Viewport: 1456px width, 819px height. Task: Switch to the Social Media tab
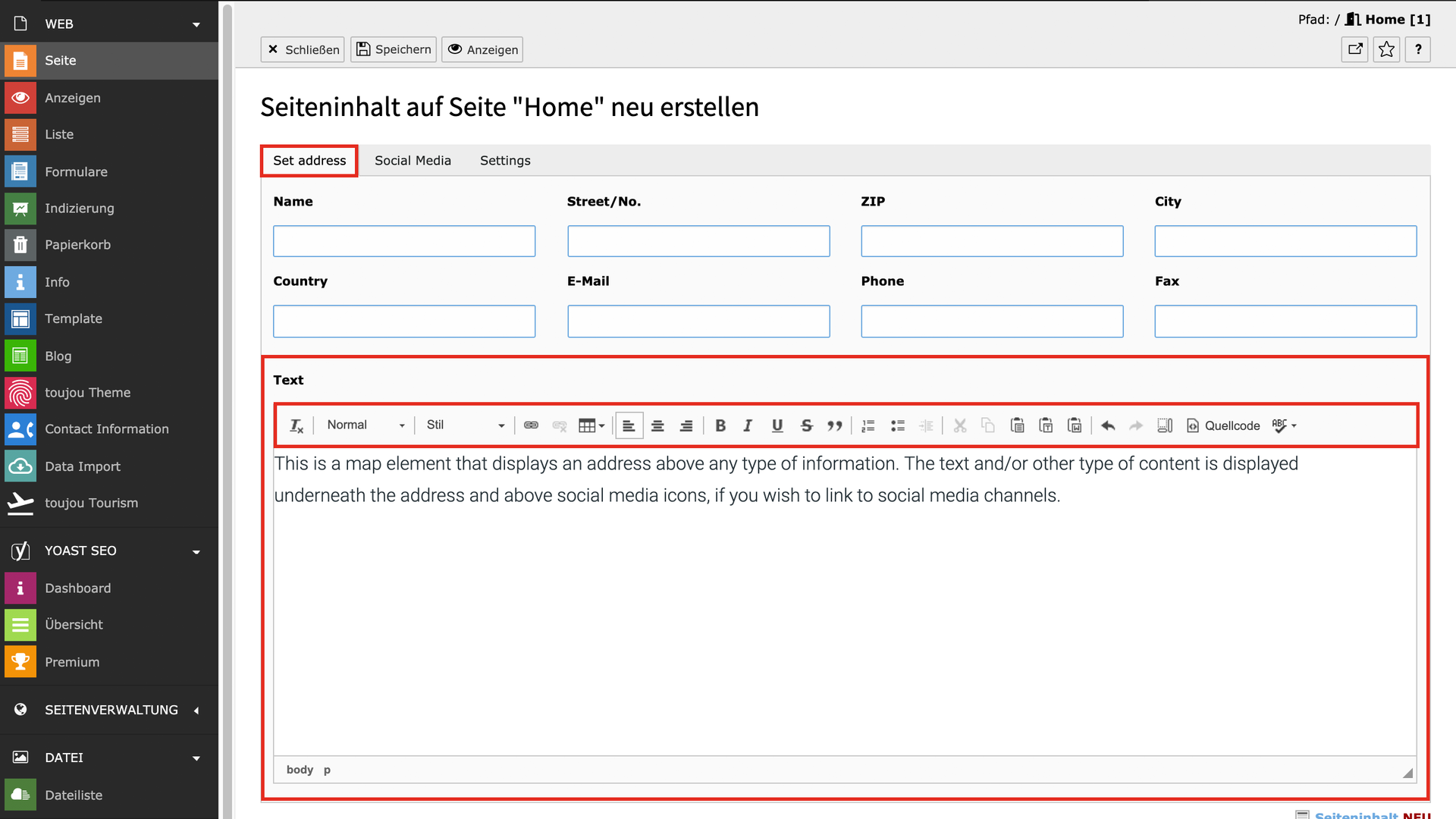click(x=413, y=161)
